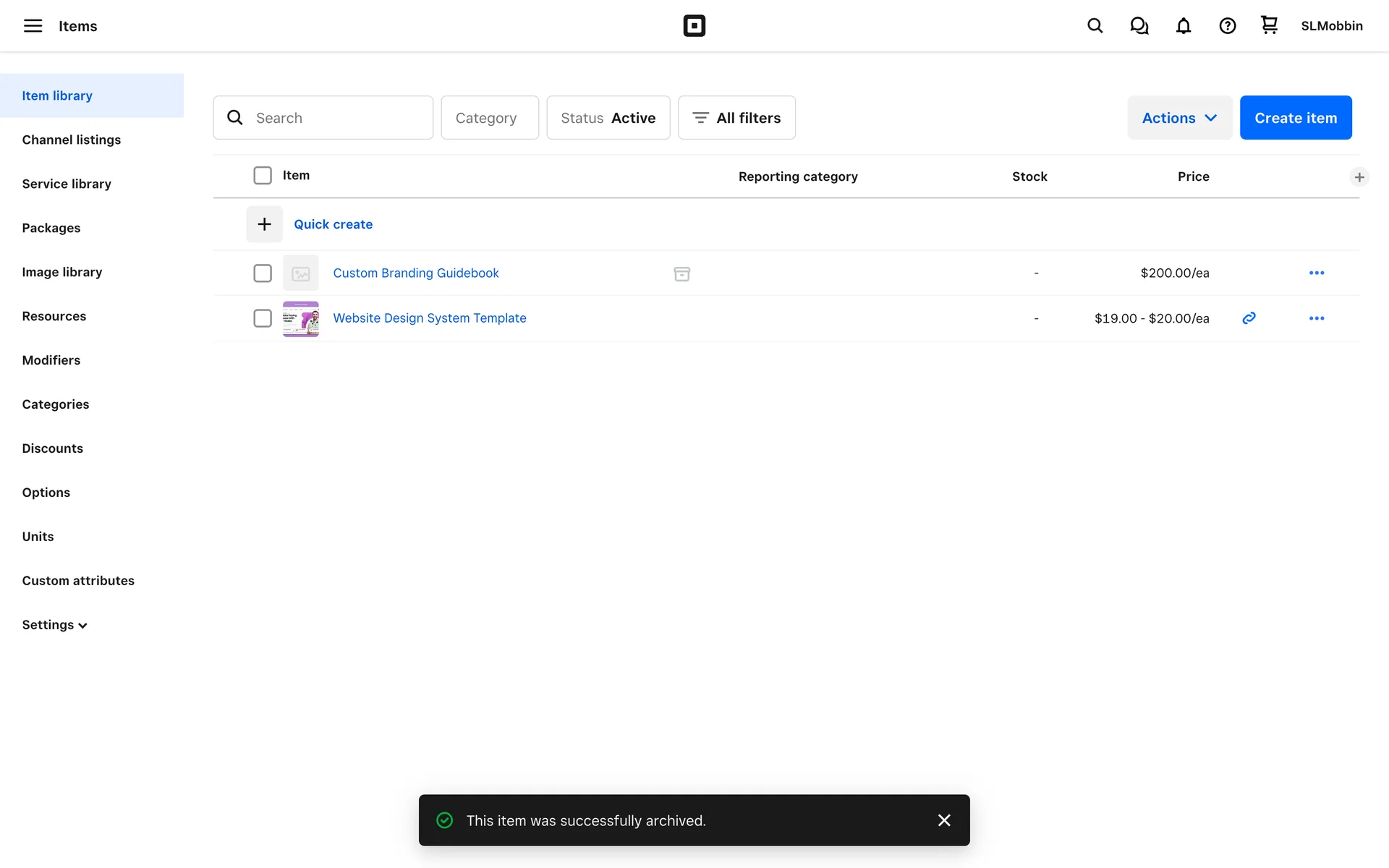Click the top bar search magnifier icon
Image resolution: width=1389 pixels, height=868 pixels.
1095,26
